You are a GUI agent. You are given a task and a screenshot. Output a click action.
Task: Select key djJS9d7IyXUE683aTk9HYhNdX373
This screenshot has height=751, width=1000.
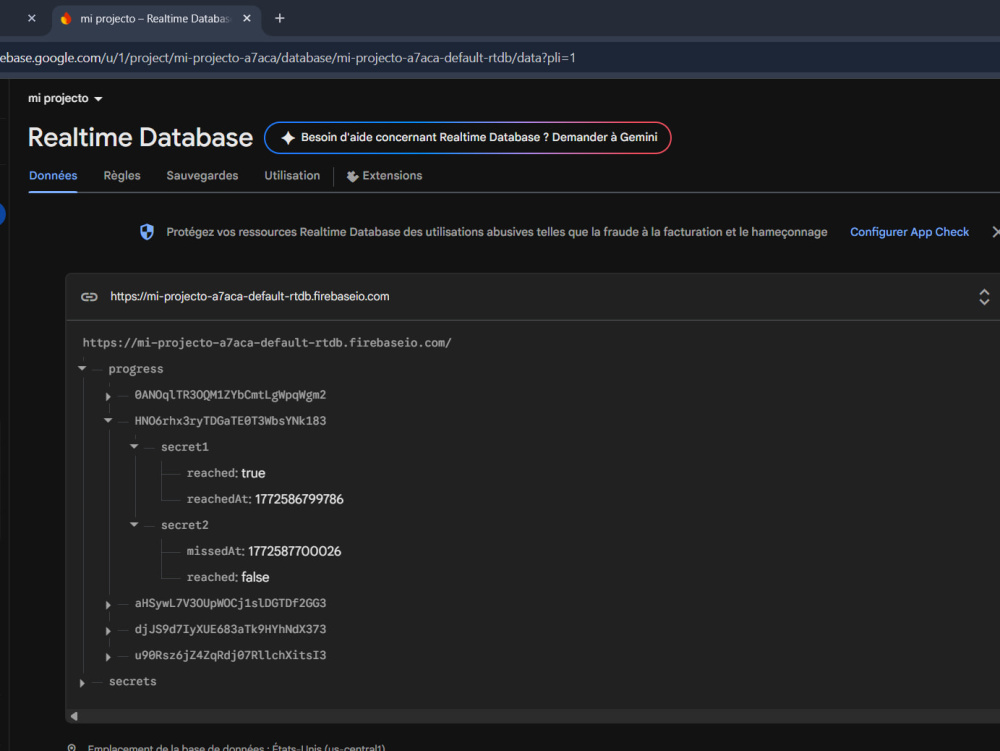230,629
